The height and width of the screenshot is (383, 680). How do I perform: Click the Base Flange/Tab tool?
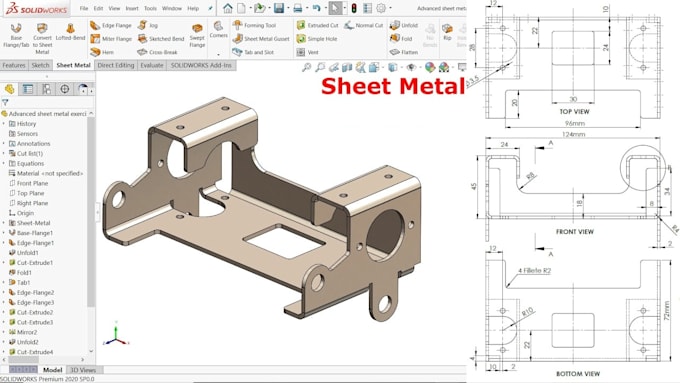(x=16, y=36)
